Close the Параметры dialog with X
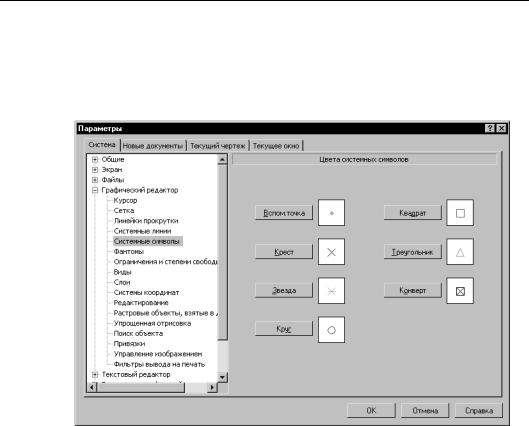This screenshot has height=426, width=529. pyautogui.click(x=501, y=129)
